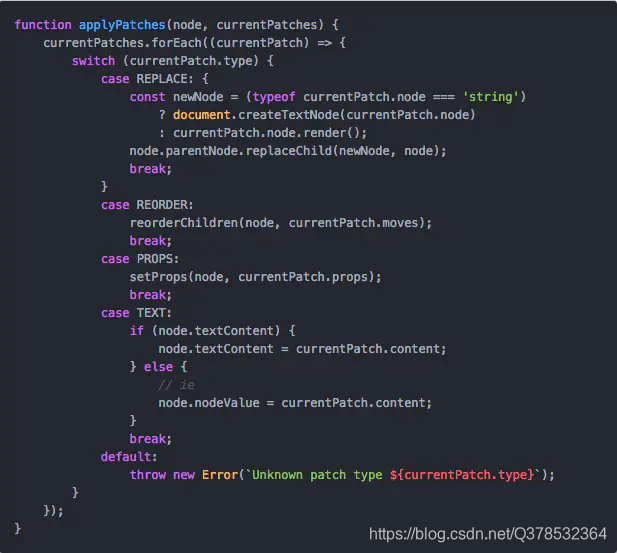Click the case TEXT: line
The width and height of the screenshot is (617, 553).
click(137, 313)
